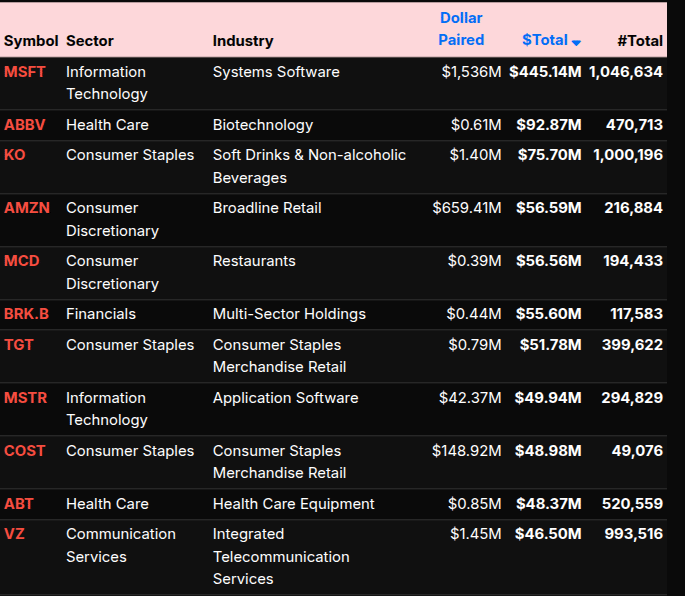Select the KO symbol link

click(15, 155)
